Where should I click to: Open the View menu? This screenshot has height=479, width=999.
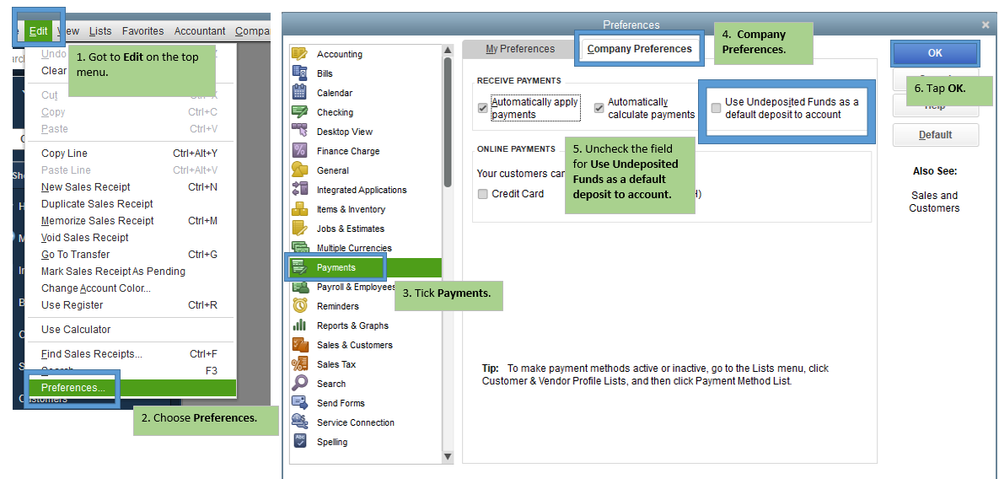68,31
